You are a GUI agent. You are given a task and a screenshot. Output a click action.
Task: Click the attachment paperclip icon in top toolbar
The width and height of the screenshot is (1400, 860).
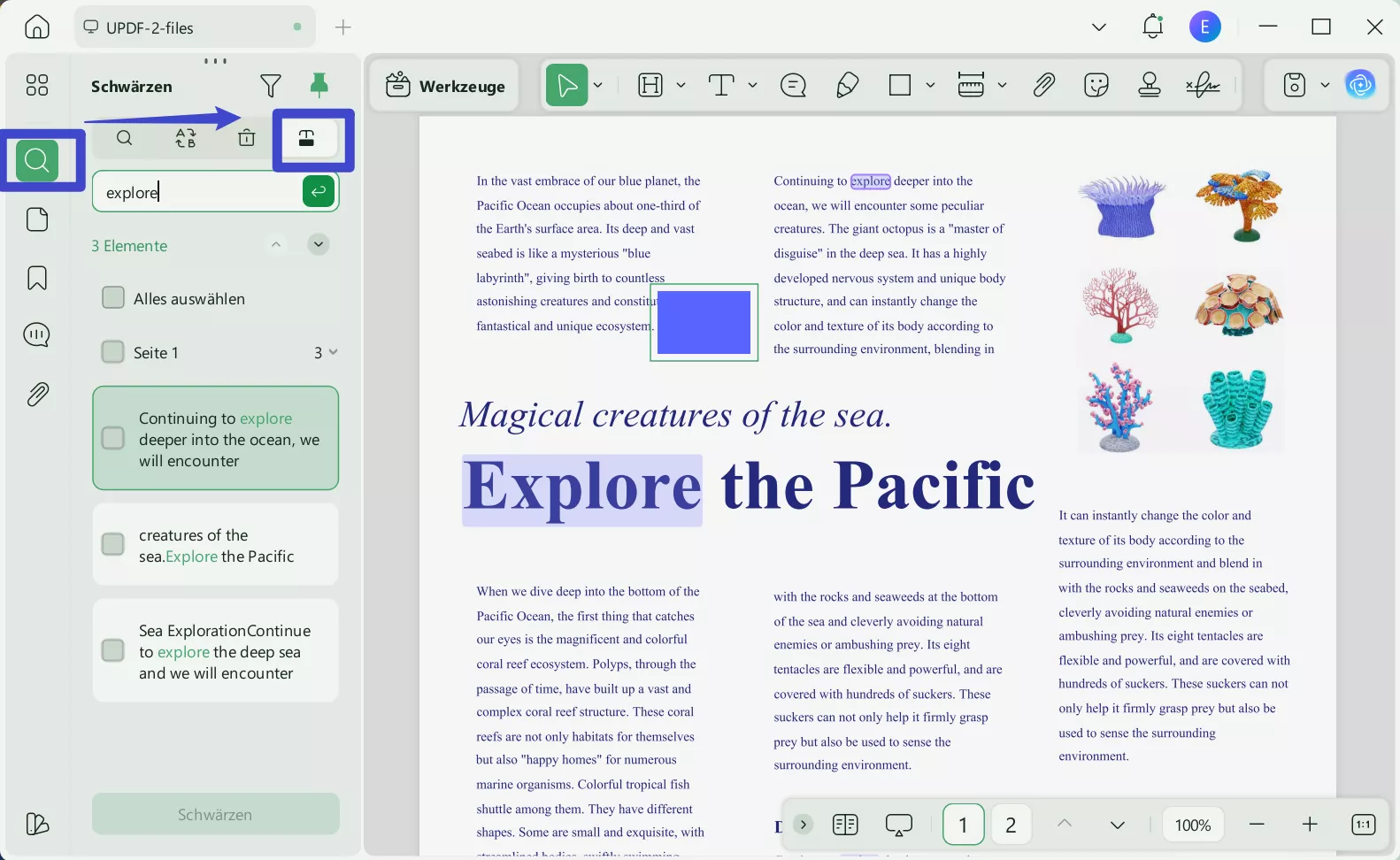coord(1044,85)
